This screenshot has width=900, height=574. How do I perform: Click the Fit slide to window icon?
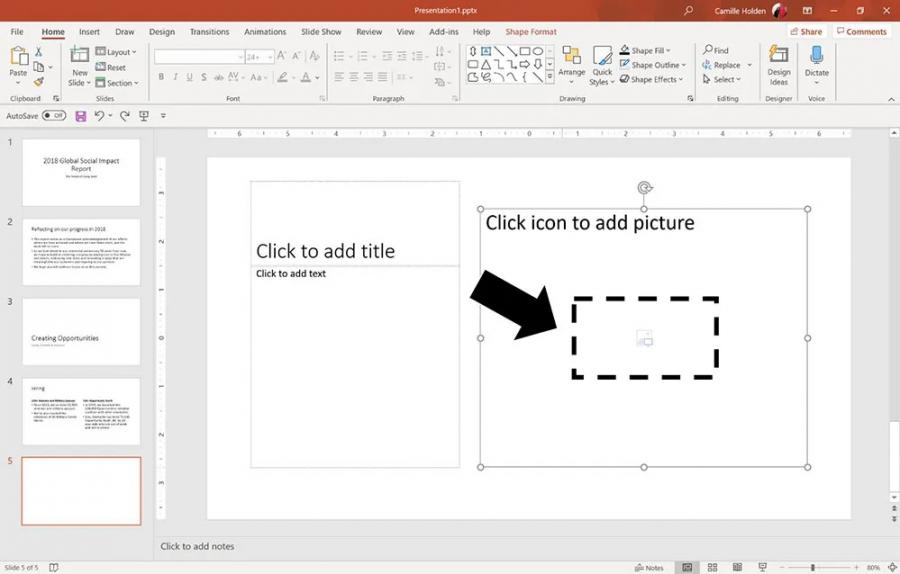coord(892,567)
